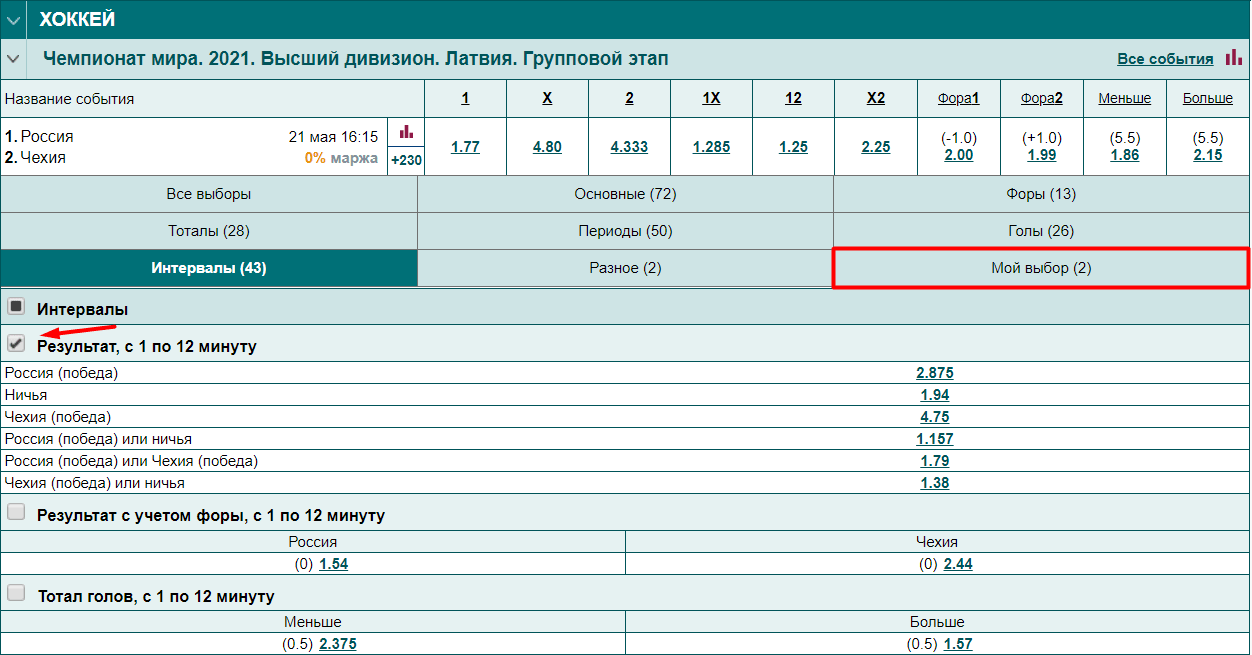The height and width of the screenshot is (655, 1252).
Task: Click the Все события link
Action: [x=1165, y=59]
